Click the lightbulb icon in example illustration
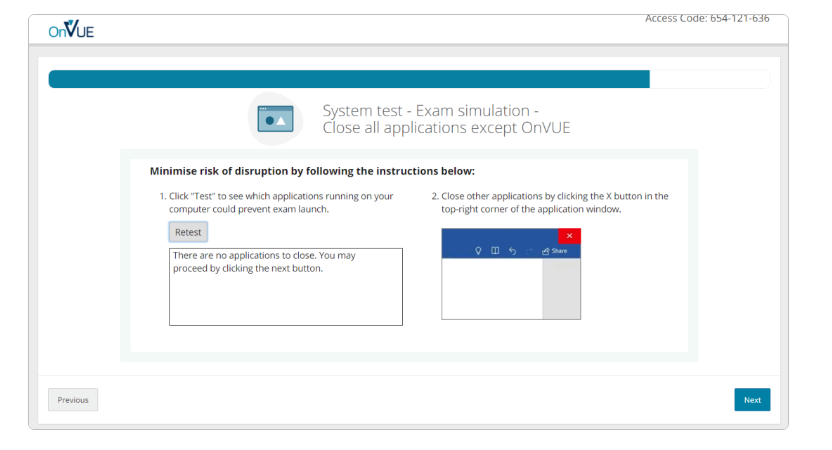 [x=478, y=251]
